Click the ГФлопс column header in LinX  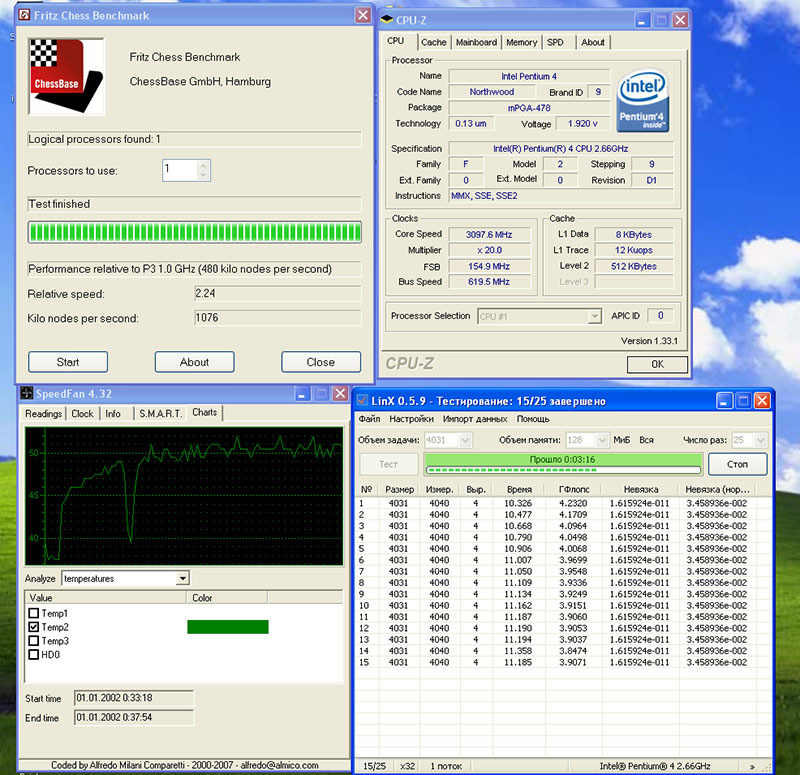[573, 489]
